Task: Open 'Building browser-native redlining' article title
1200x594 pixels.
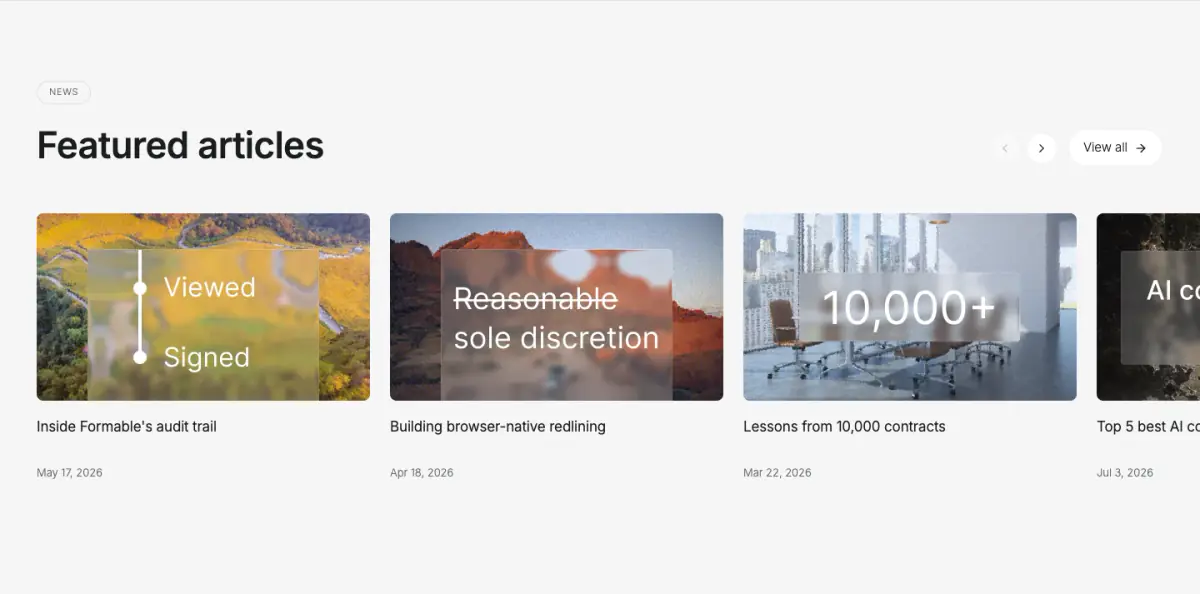Action: 498,426
